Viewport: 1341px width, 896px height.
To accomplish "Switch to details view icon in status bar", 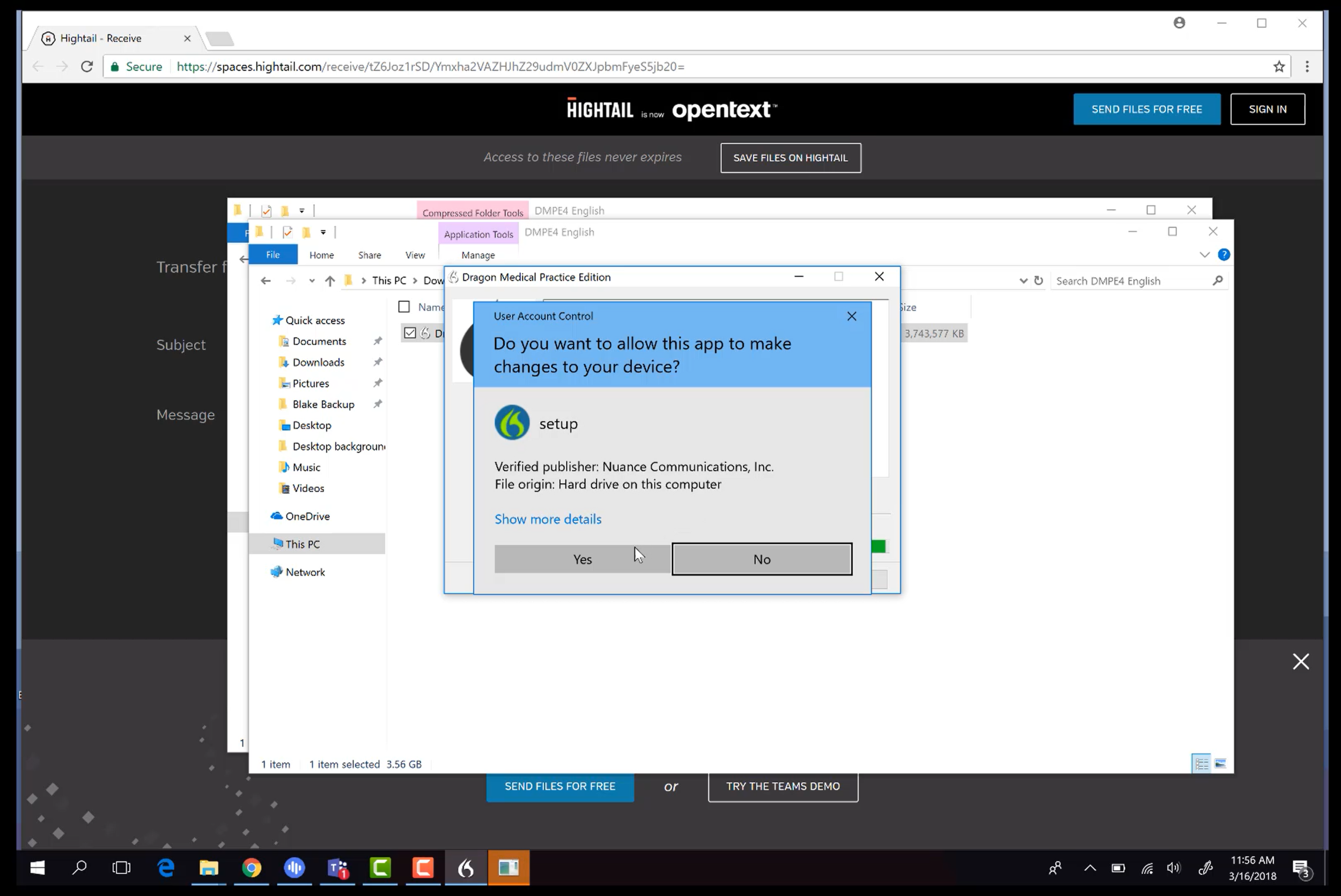I will click(1202, 764).
